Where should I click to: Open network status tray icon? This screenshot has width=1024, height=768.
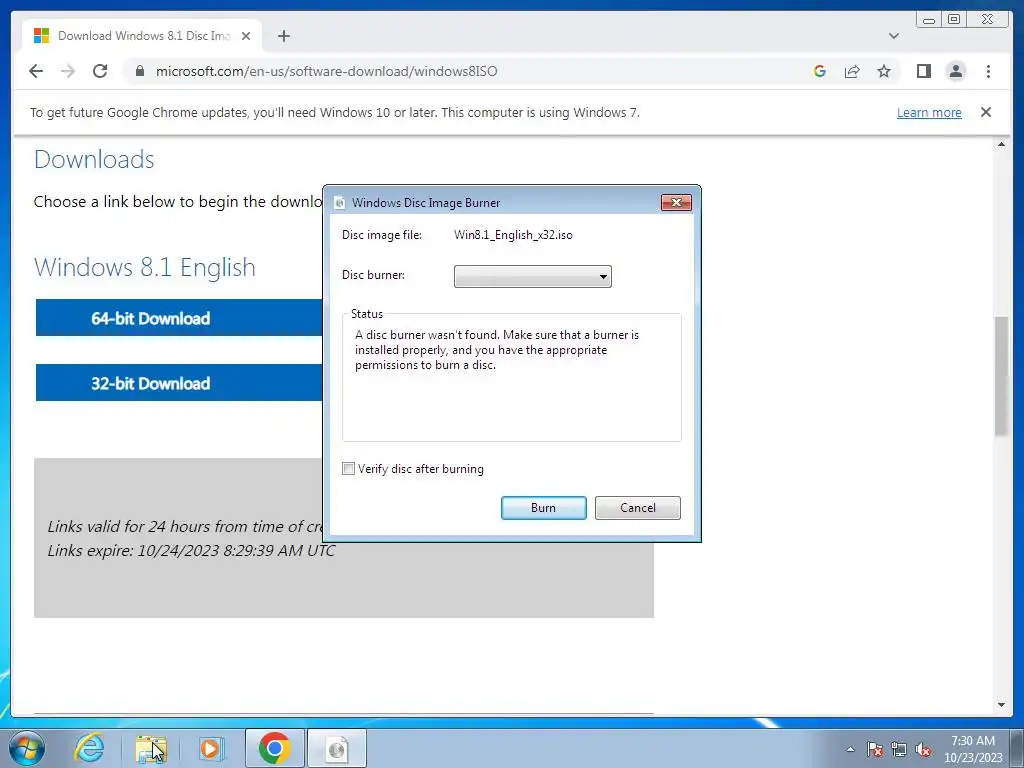tap(899, 749)
